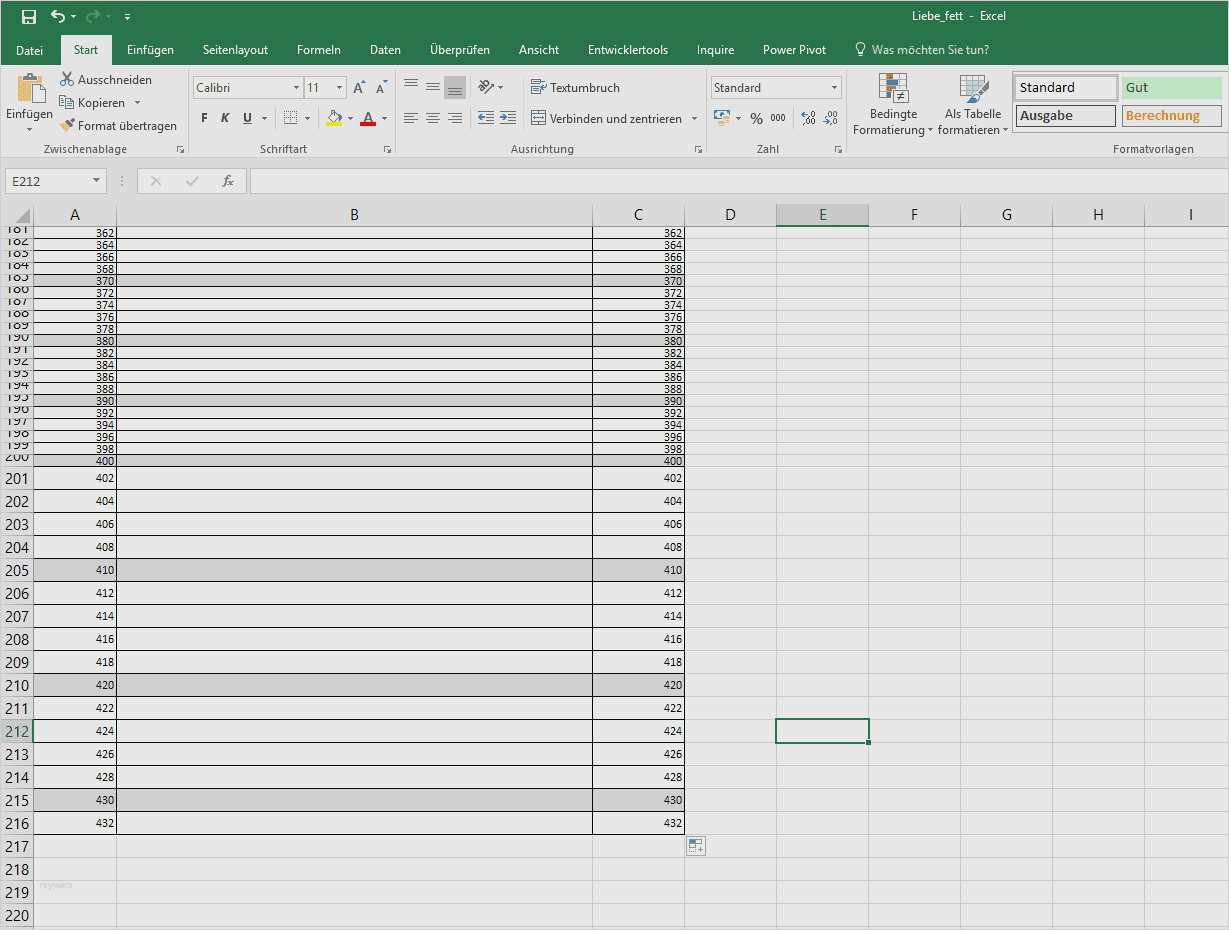Viewport: 1229px width, 930px height.
Task: Click the Auto Fill Options icon below column C
Action: pos(696,846)
